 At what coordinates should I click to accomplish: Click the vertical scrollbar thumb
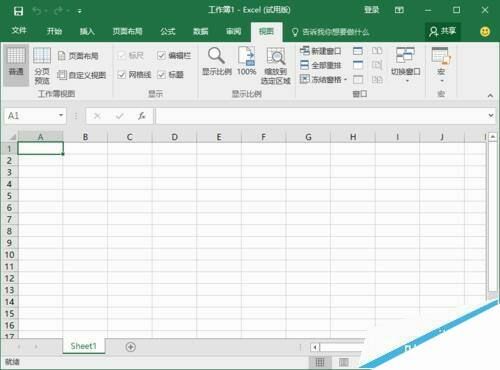(x=493, y=216)
